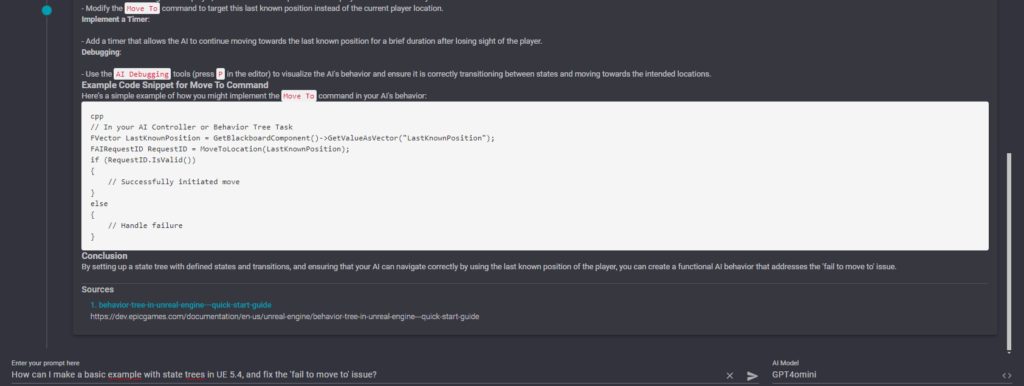Click Move To tag above the code block

(299, 96)
